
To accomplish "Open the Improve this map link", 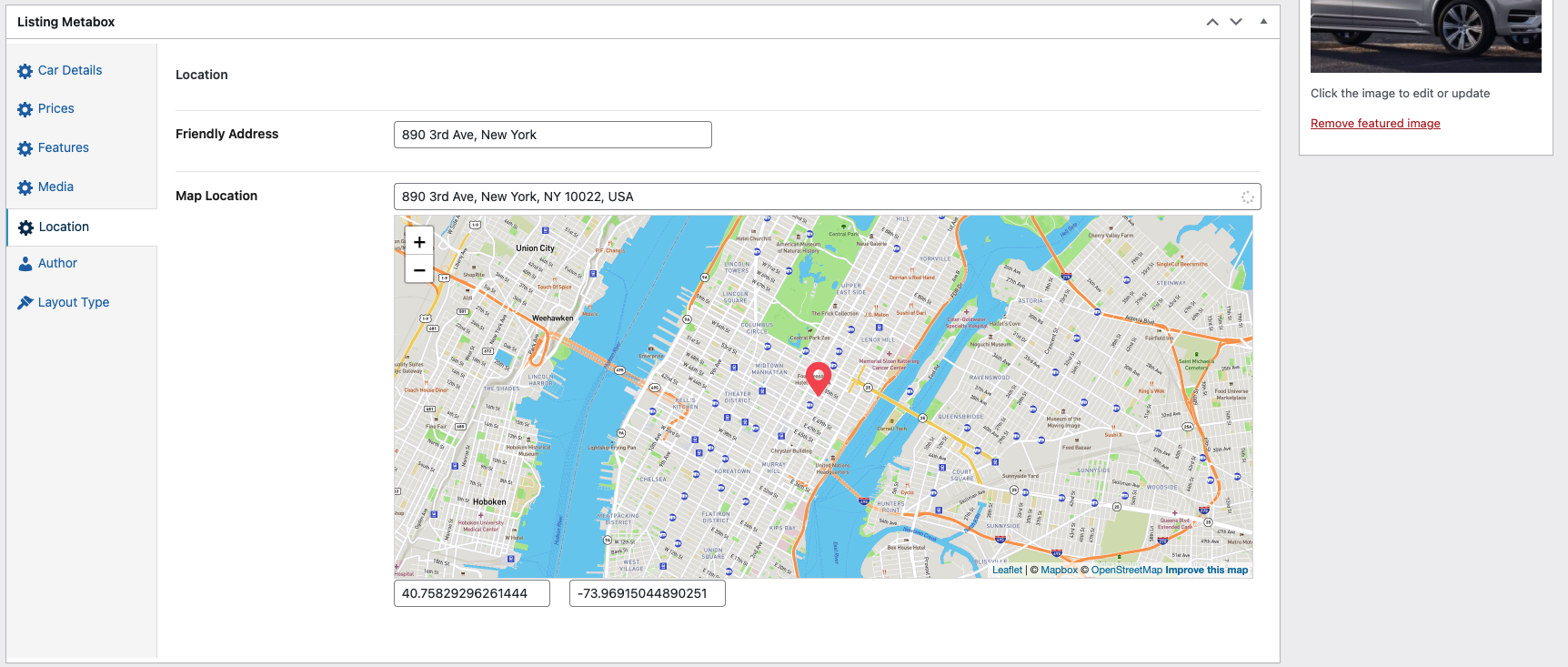I will (x=1206, y=571).
